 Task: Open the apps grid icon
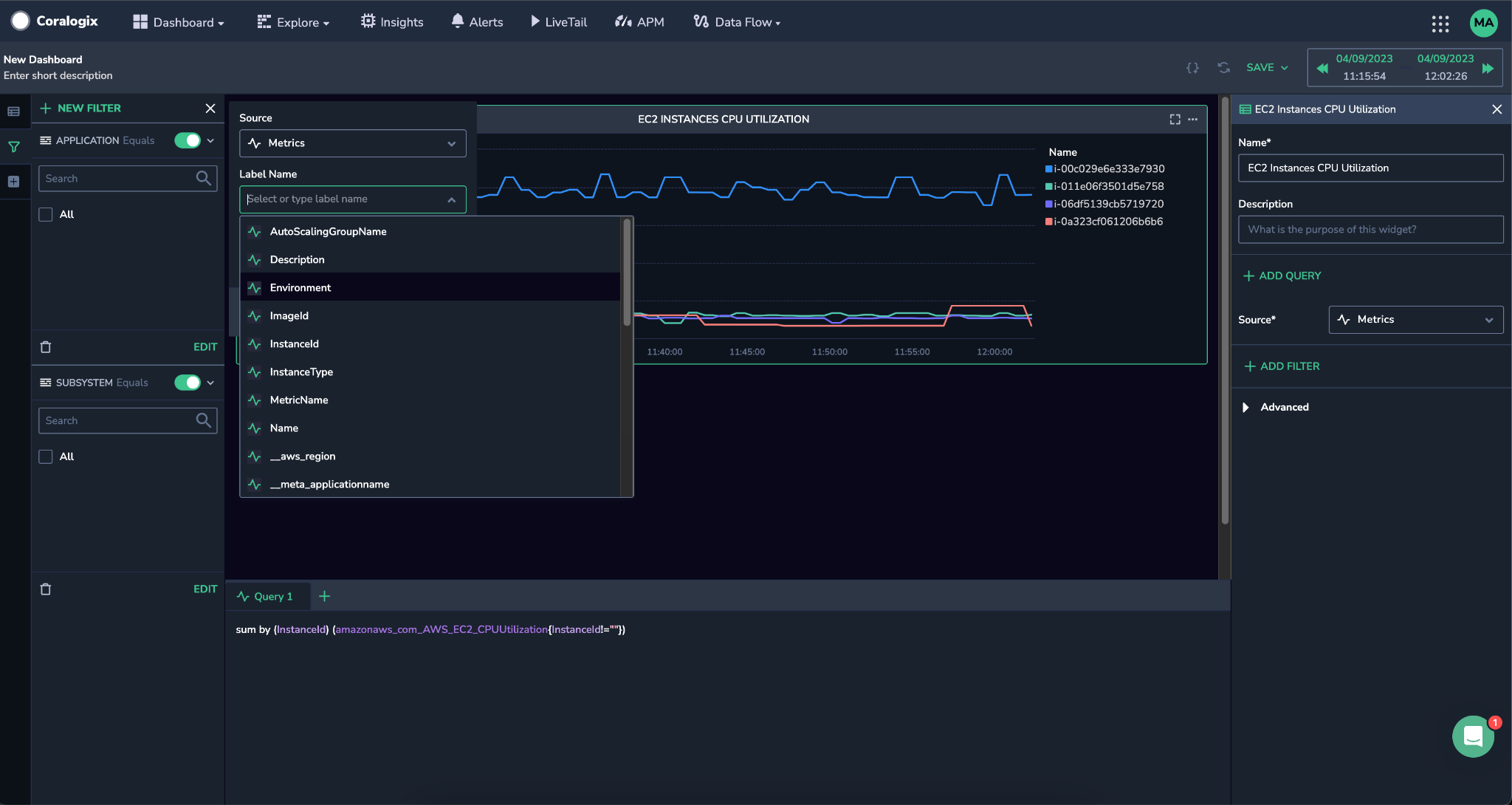(x=1440, y=23)
